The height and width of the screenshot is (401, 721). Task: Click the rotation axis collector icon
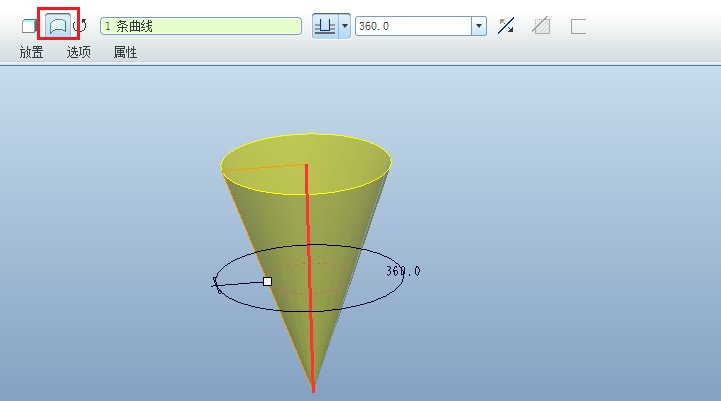click(80, 26)
